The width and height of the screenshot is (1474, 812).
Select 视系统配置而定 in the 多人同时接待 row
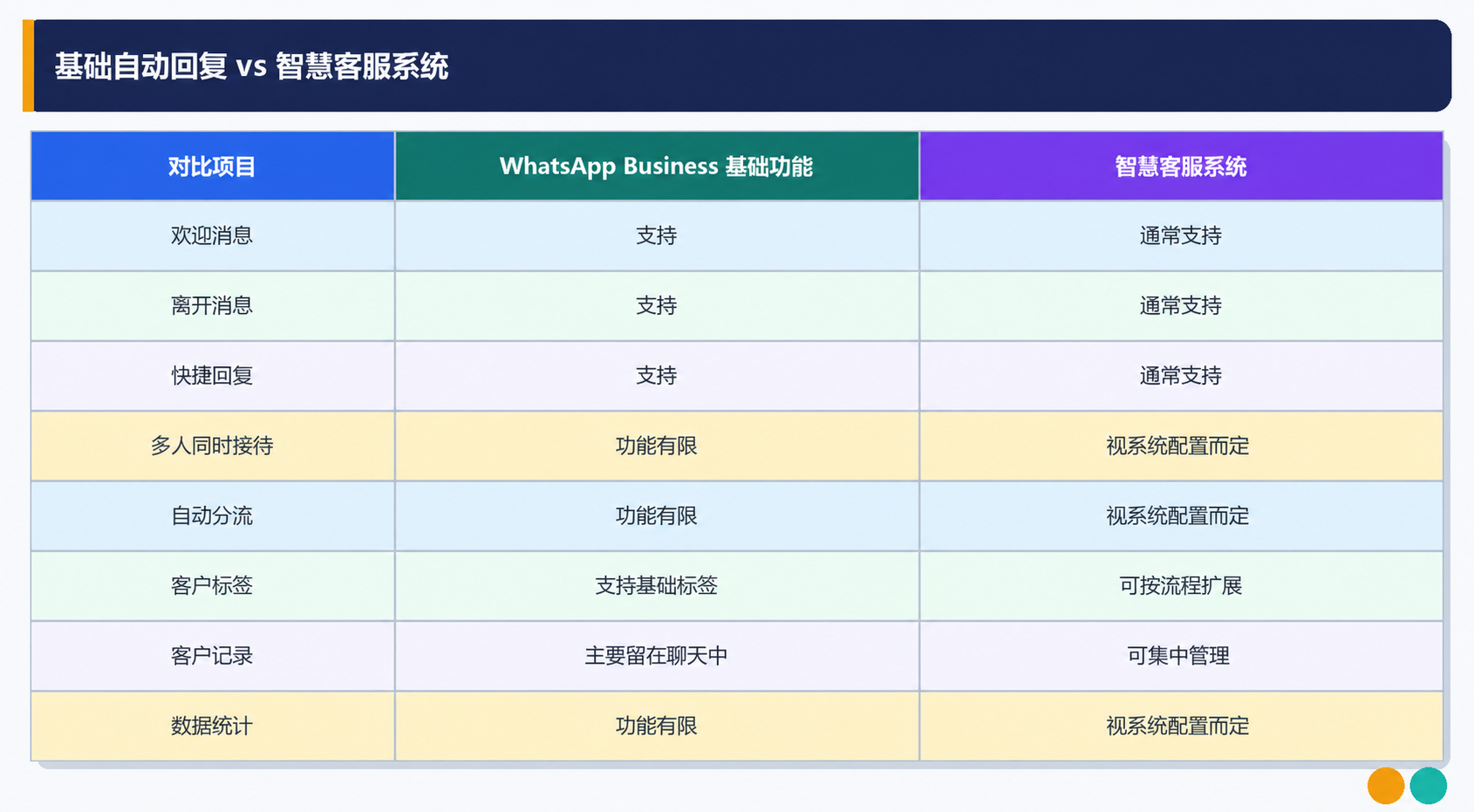click(1178, 446)
